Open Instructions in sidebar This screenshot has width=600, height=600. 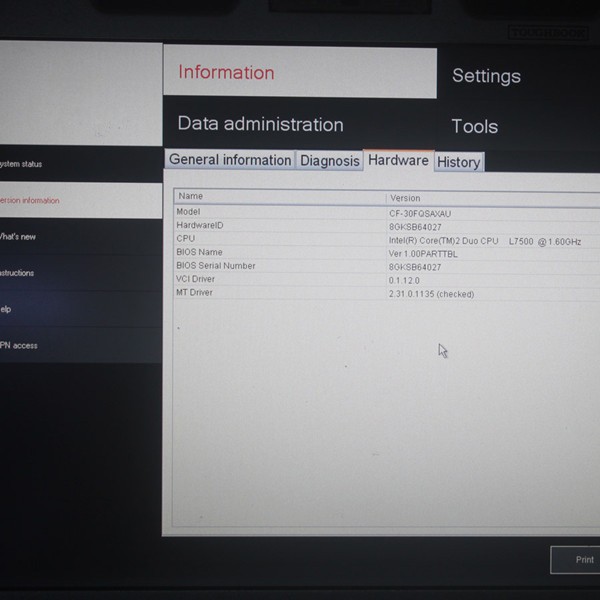(x=25, y=273)
